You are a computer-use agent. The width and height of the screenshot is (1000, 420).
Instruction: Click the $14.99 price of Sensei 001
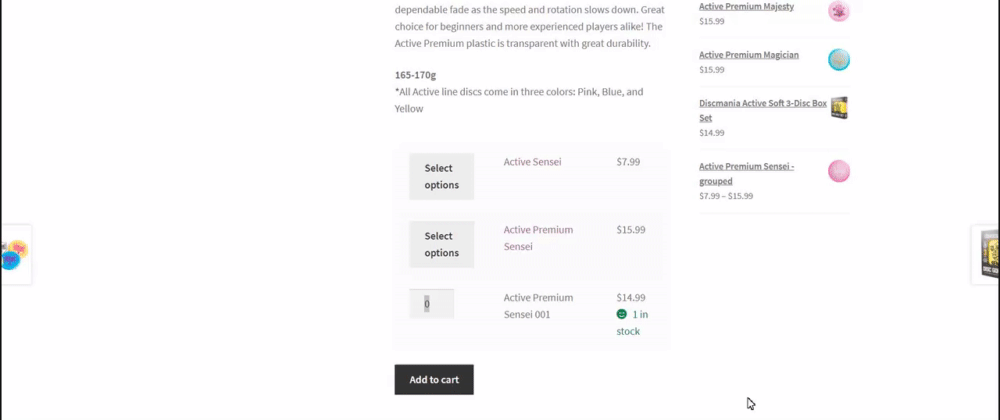coord(631,297)
